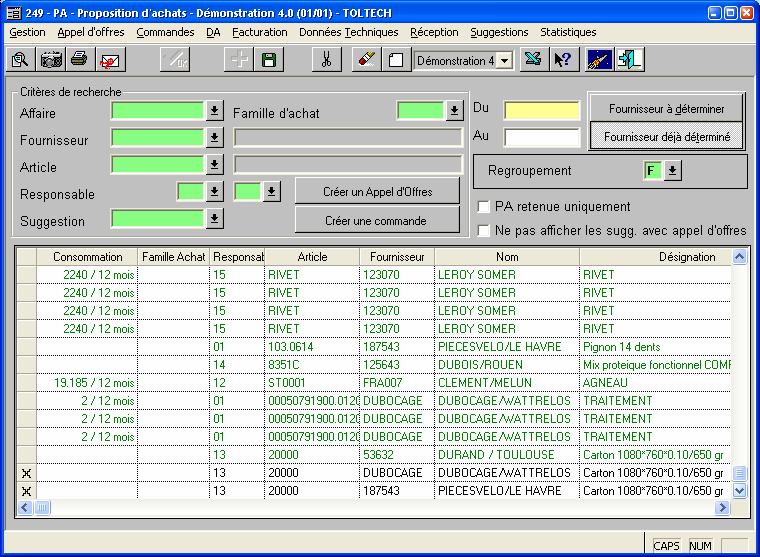The height and width of the screenshot is (557, 760).
Task: Click the Affaire green input field
Action: click(158, 111)
